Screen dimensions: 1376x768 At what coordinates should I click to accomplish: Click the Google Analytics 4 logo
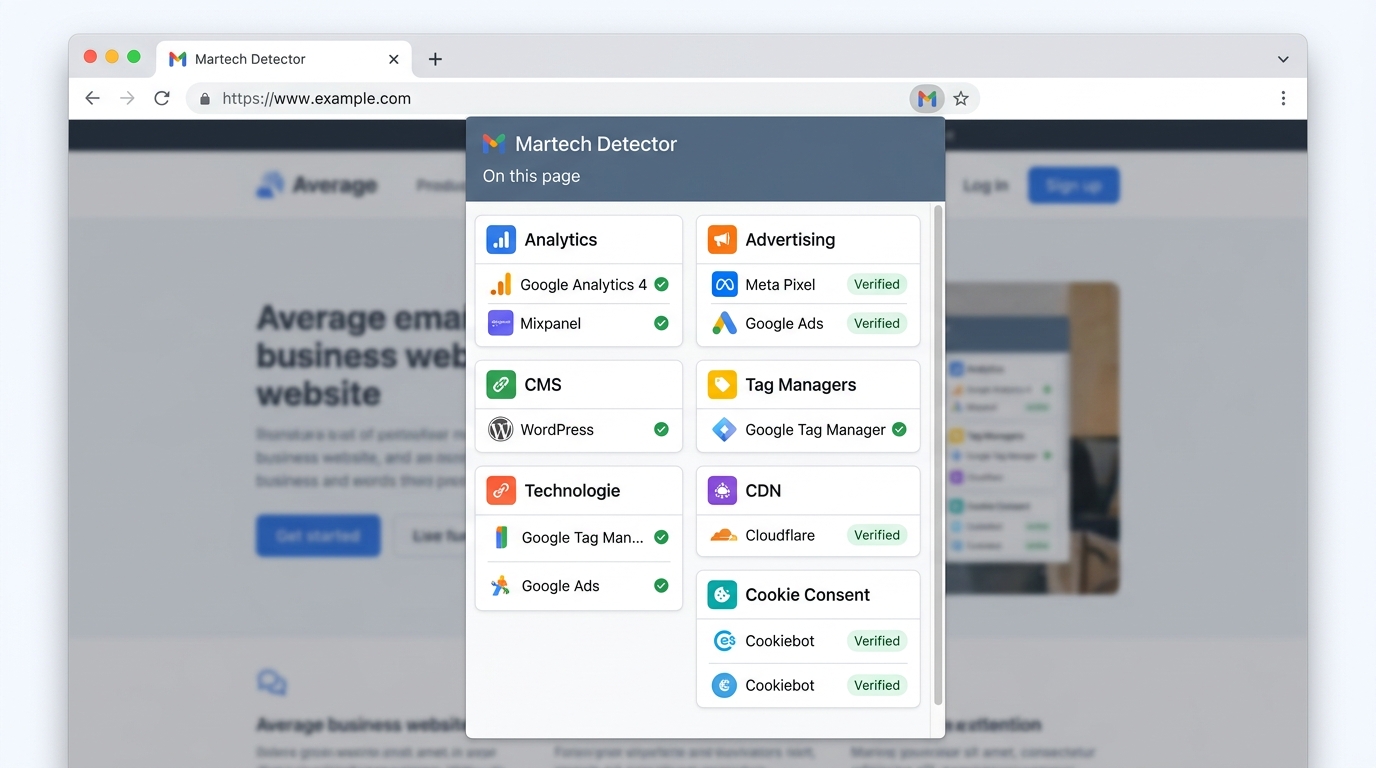tap(500, 285)
